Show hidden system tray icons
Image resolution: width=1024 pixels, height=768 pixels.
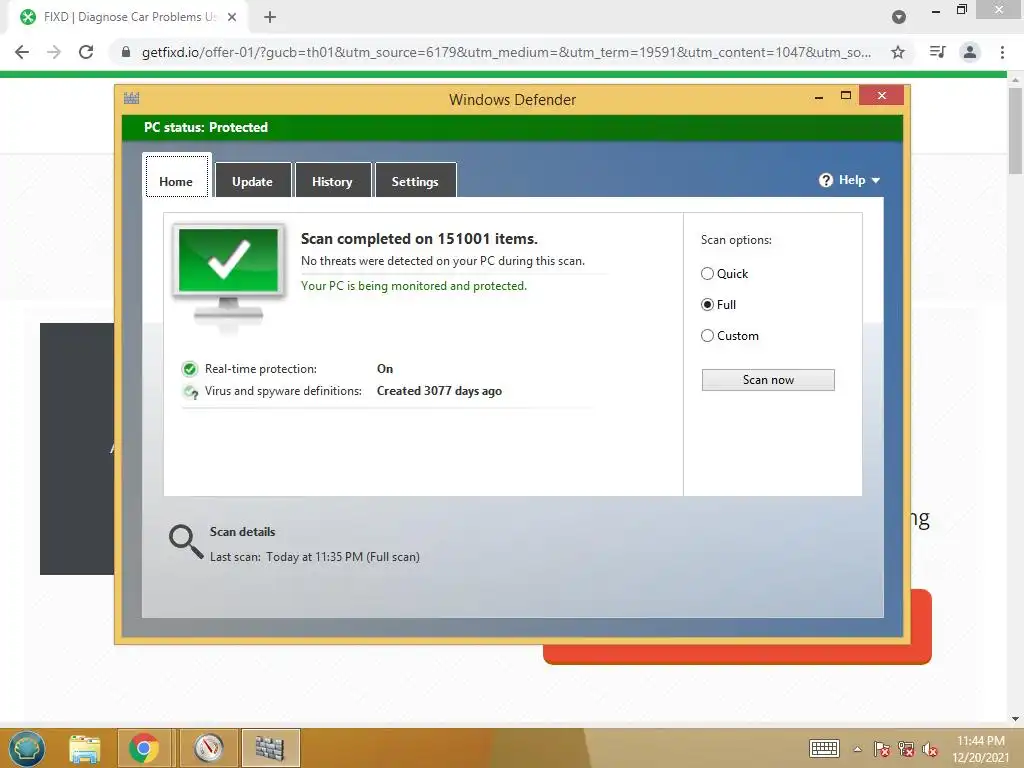tap(857, 749)
